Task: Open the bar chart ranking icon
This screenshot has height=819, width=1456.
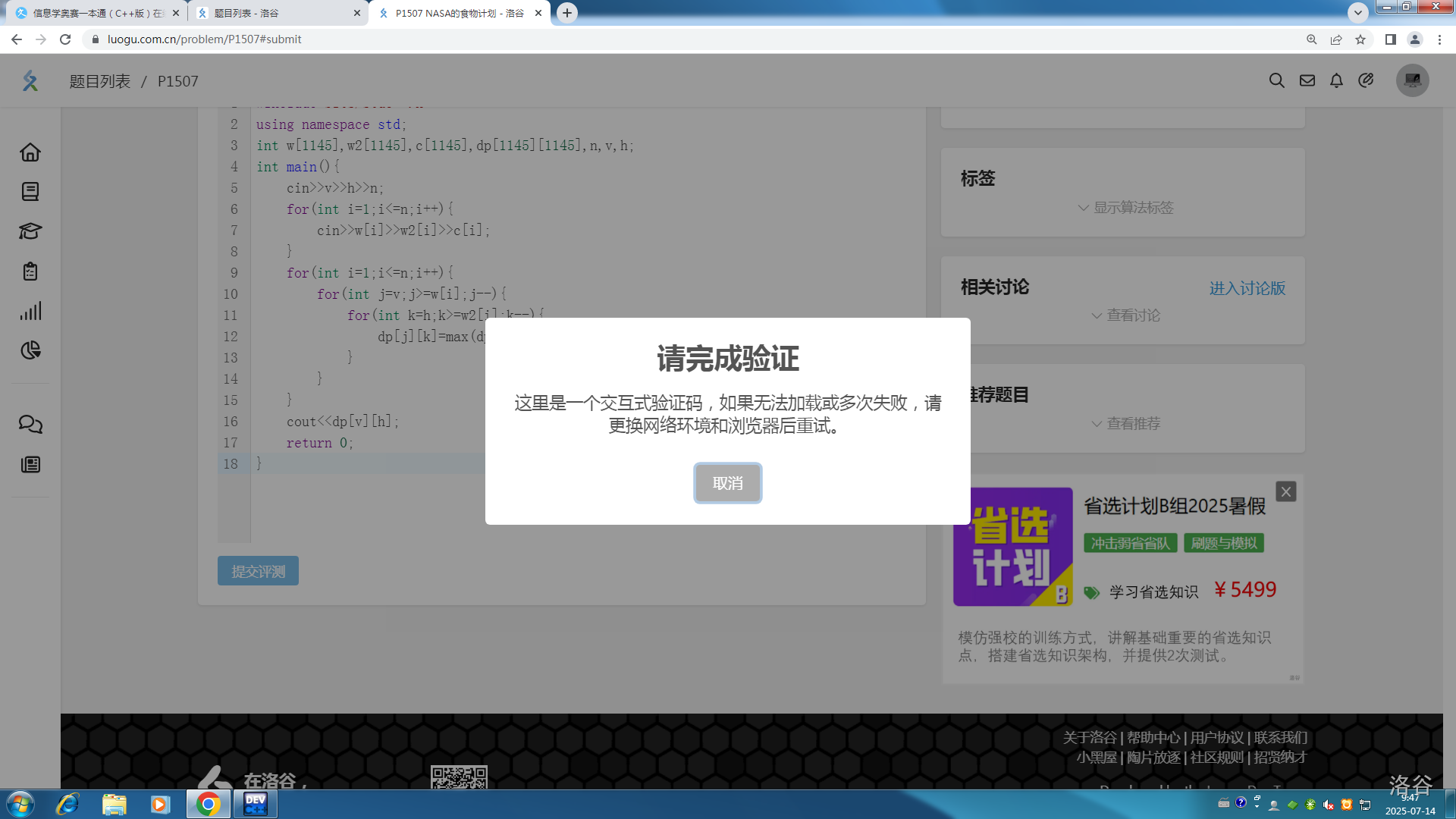Action: (x=30, y=311)
